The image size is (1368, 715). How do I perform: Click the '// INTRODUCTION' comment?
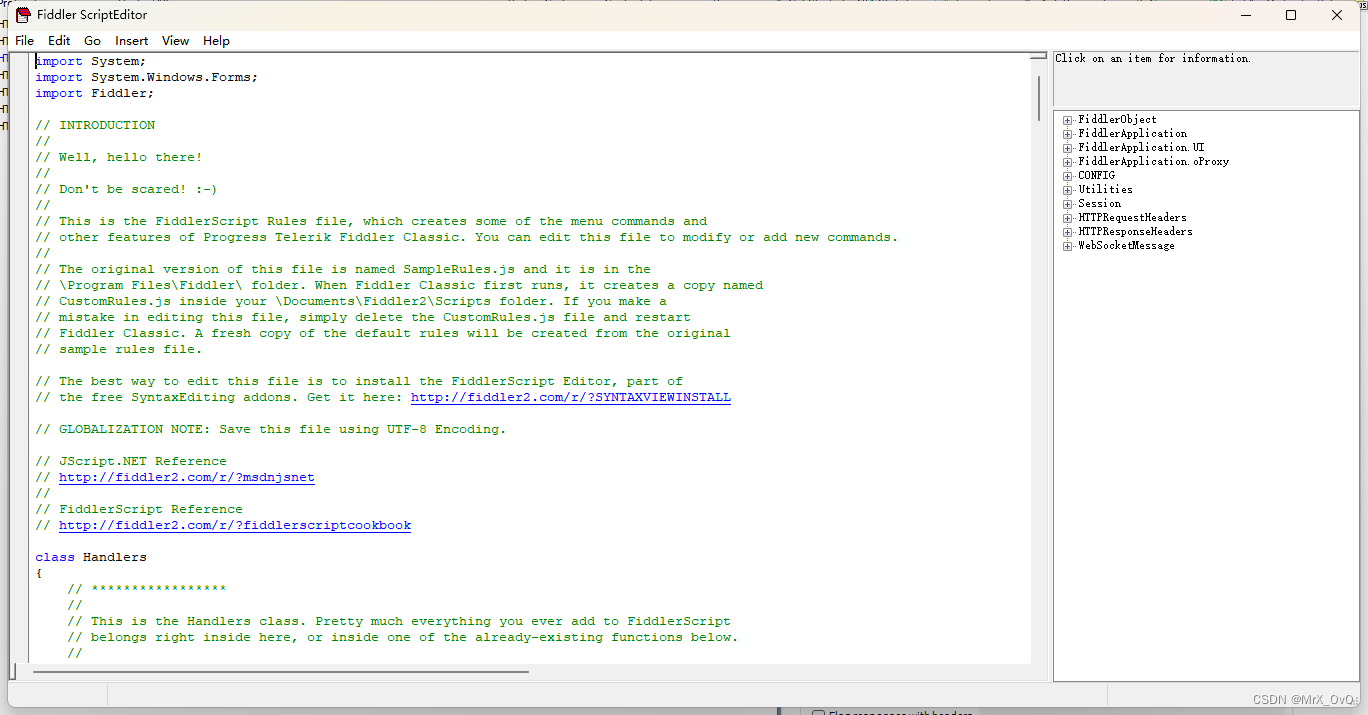(95, 125)
